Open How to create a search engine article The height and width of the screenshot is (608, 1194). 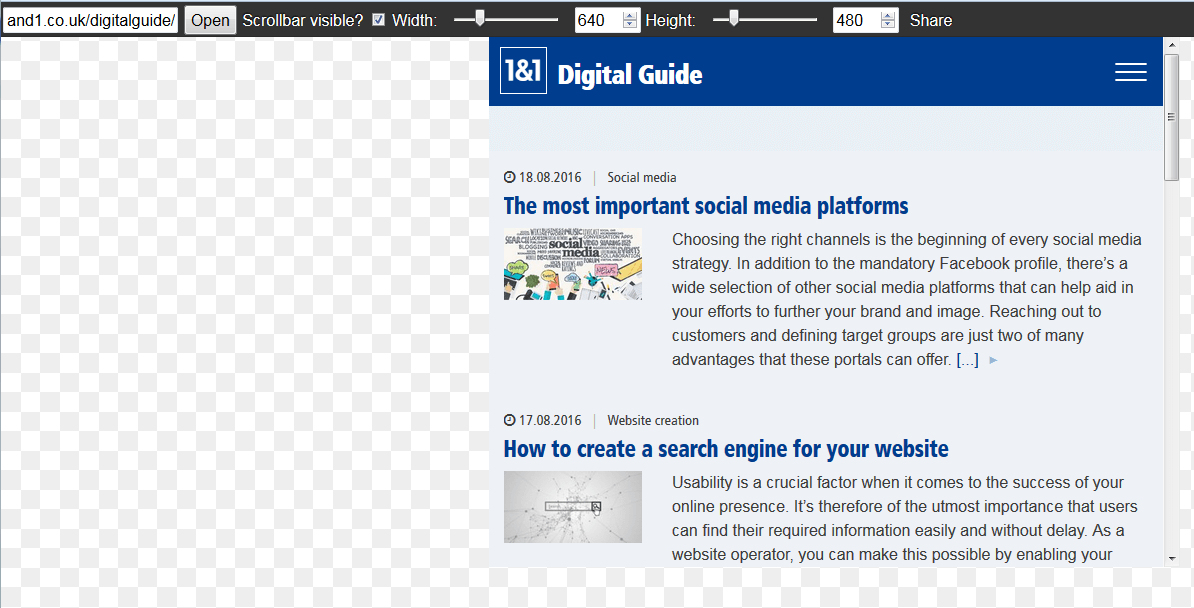point(726,450)
